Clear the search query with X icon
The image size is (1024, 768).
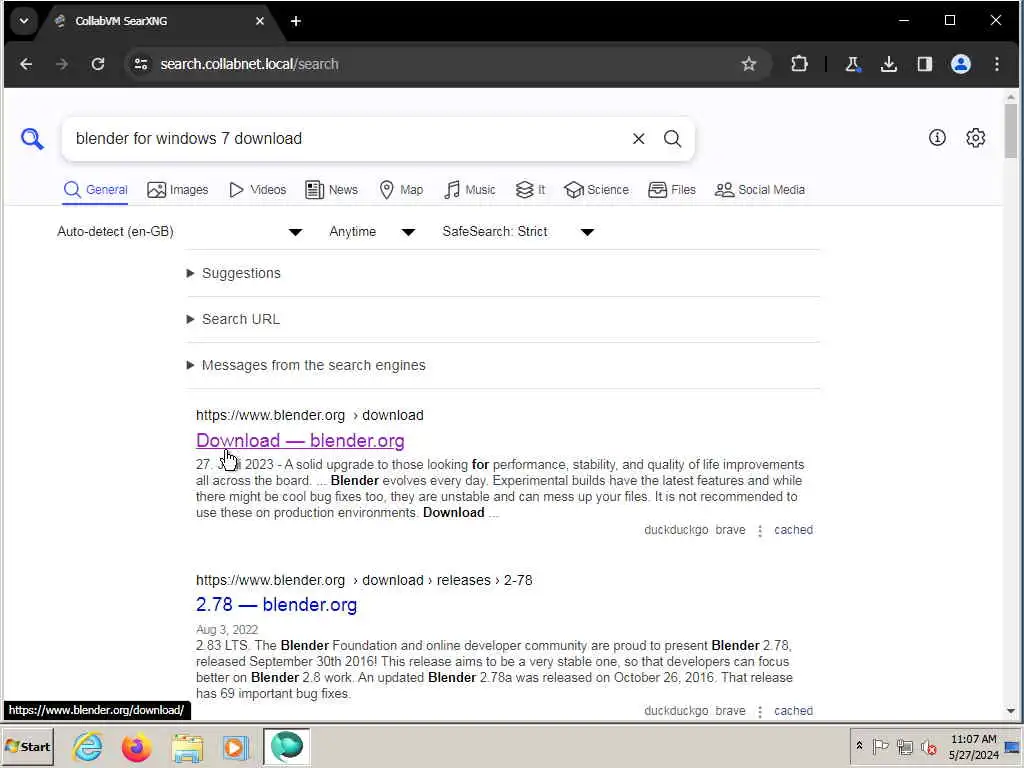point(638,138)
